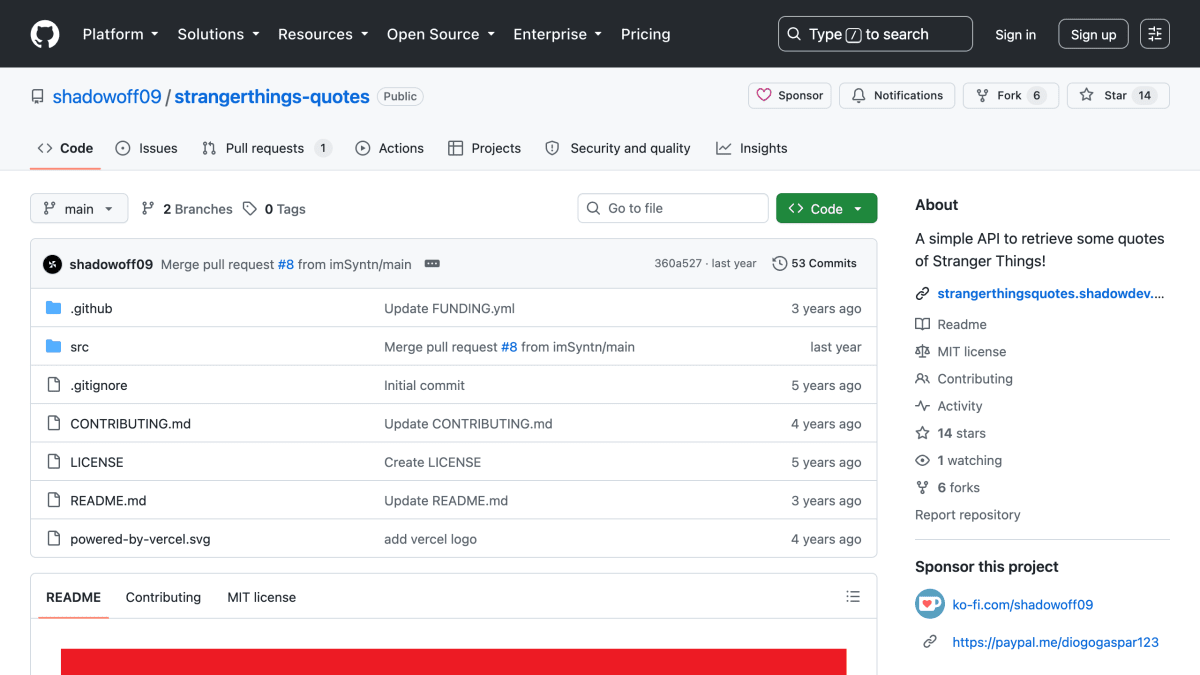1200x675 pixels.
Task: Star the repository with Star button
Action: (1117, 95)
